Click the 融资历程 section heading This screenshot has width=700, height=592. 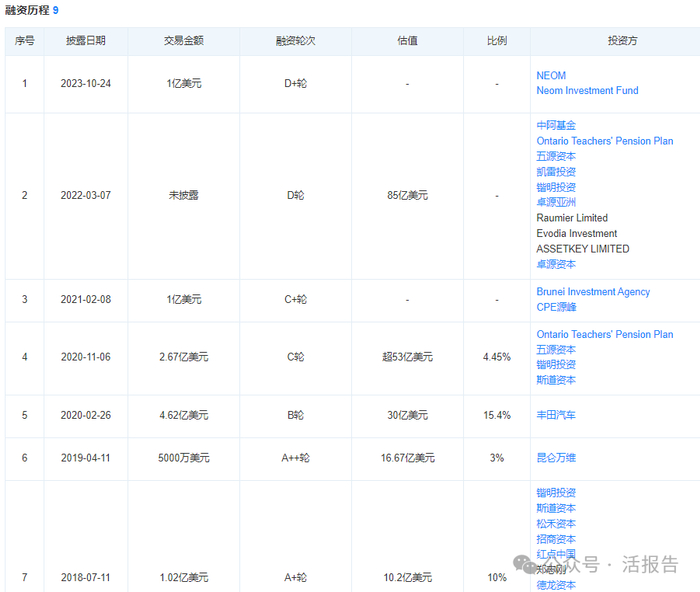coord(27,10)
